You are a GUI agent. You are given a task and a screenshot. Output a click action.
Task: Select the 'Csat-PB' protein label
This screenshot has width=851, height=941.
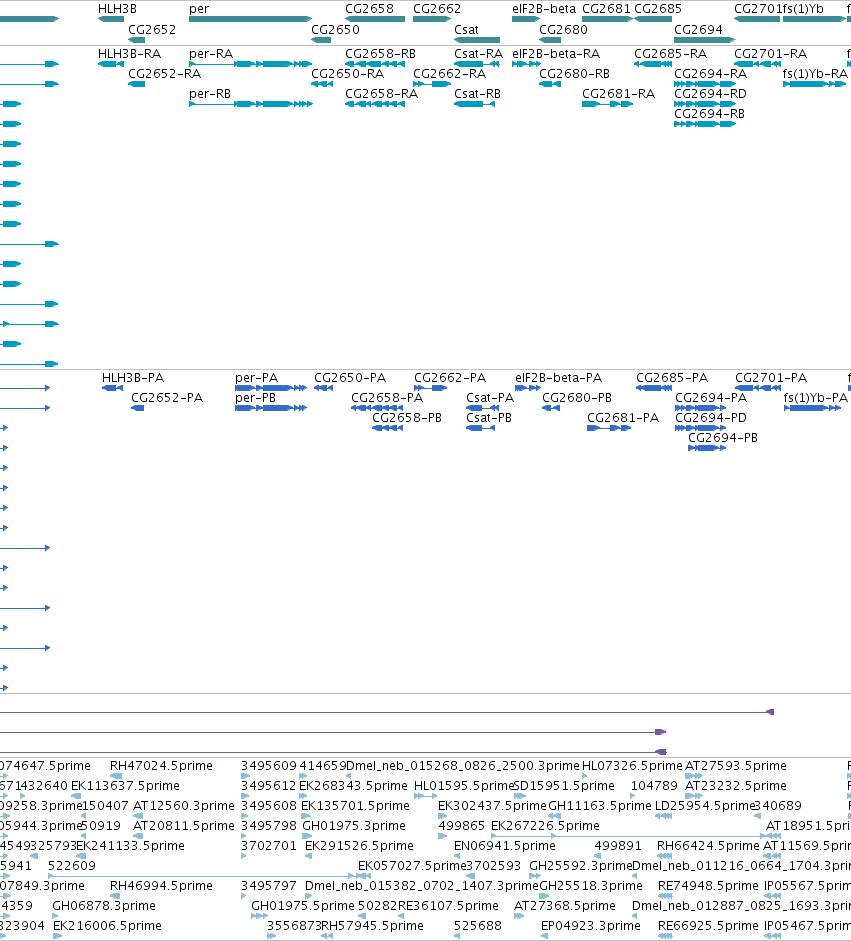489,418
